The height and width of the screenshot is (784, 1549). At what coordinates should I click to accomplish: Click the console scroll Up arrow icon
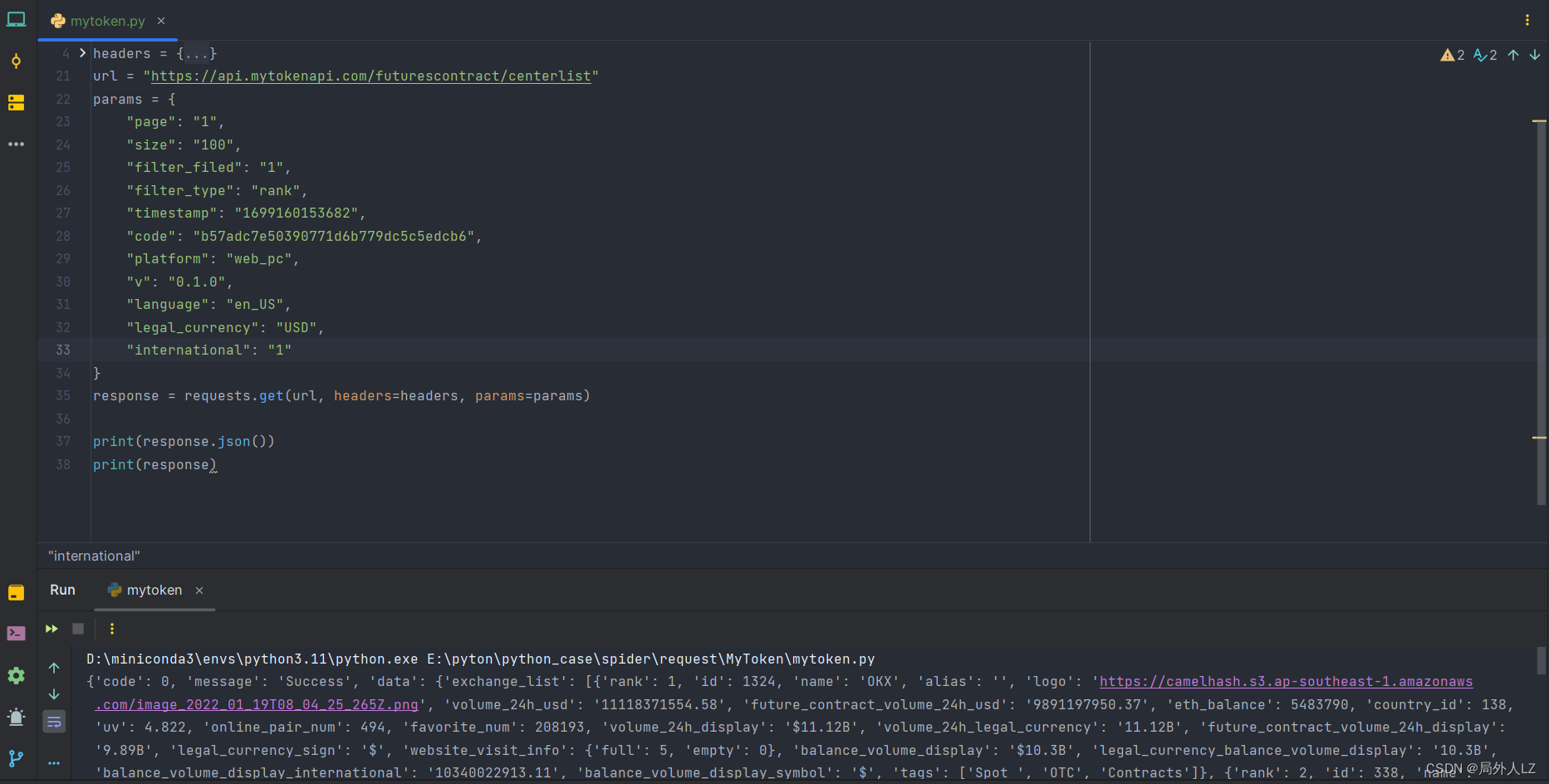(x=54, y=668)
